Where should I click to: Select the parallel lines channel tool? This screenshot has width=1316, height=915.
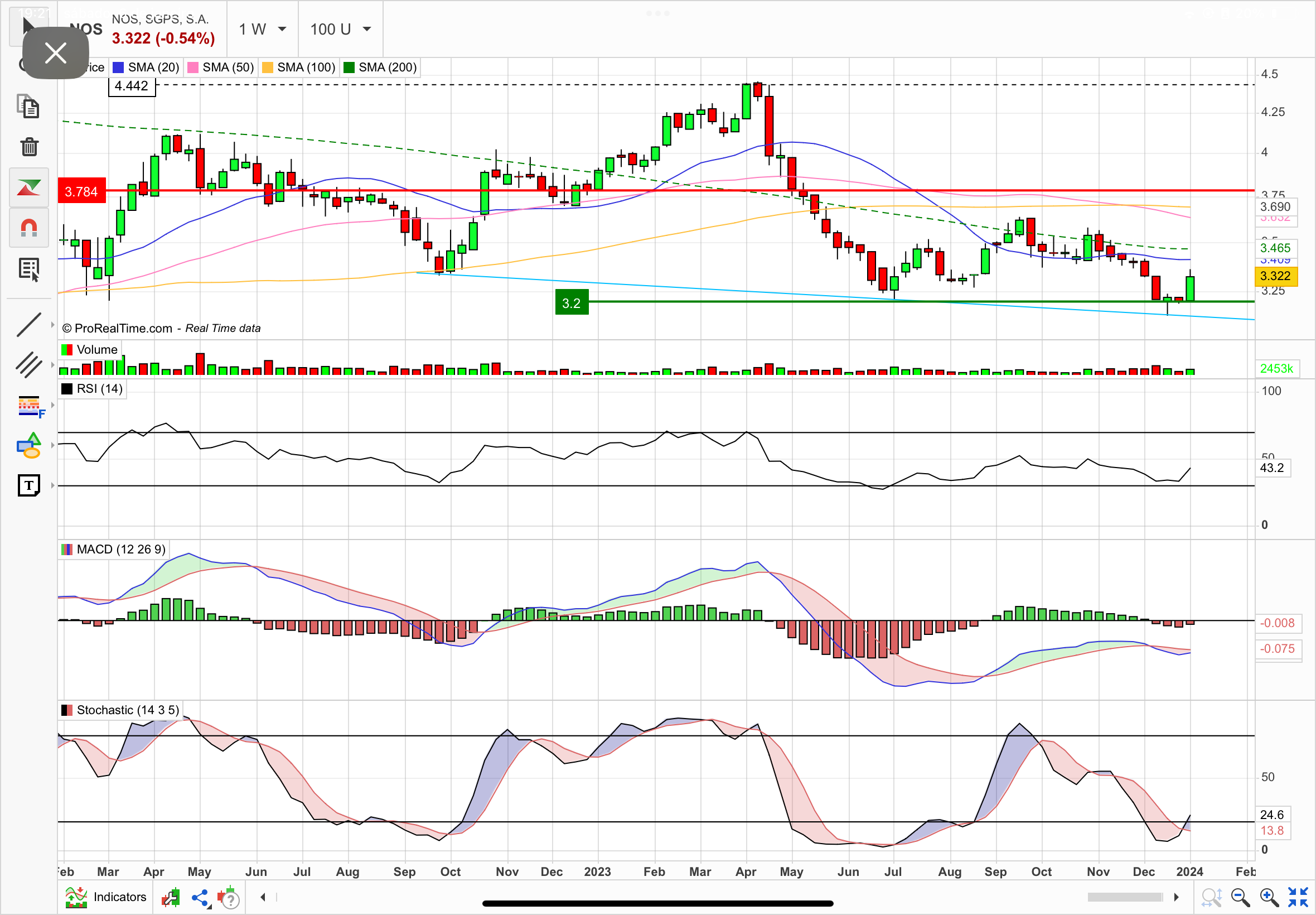point(28,365)
